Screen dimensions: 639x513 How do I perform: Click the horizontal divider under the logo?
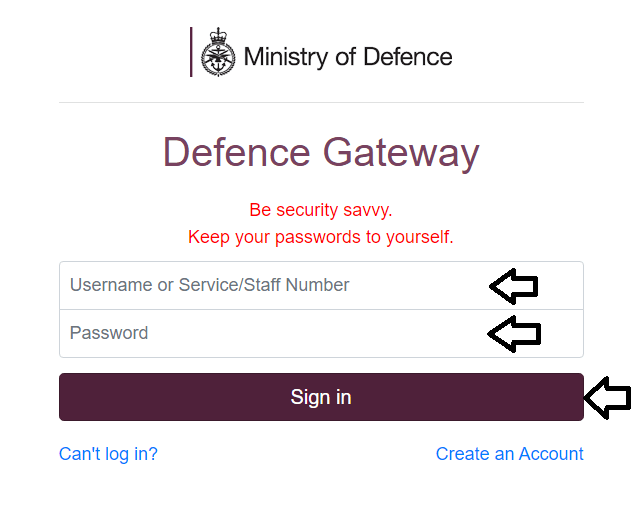[x=321, y=103]
